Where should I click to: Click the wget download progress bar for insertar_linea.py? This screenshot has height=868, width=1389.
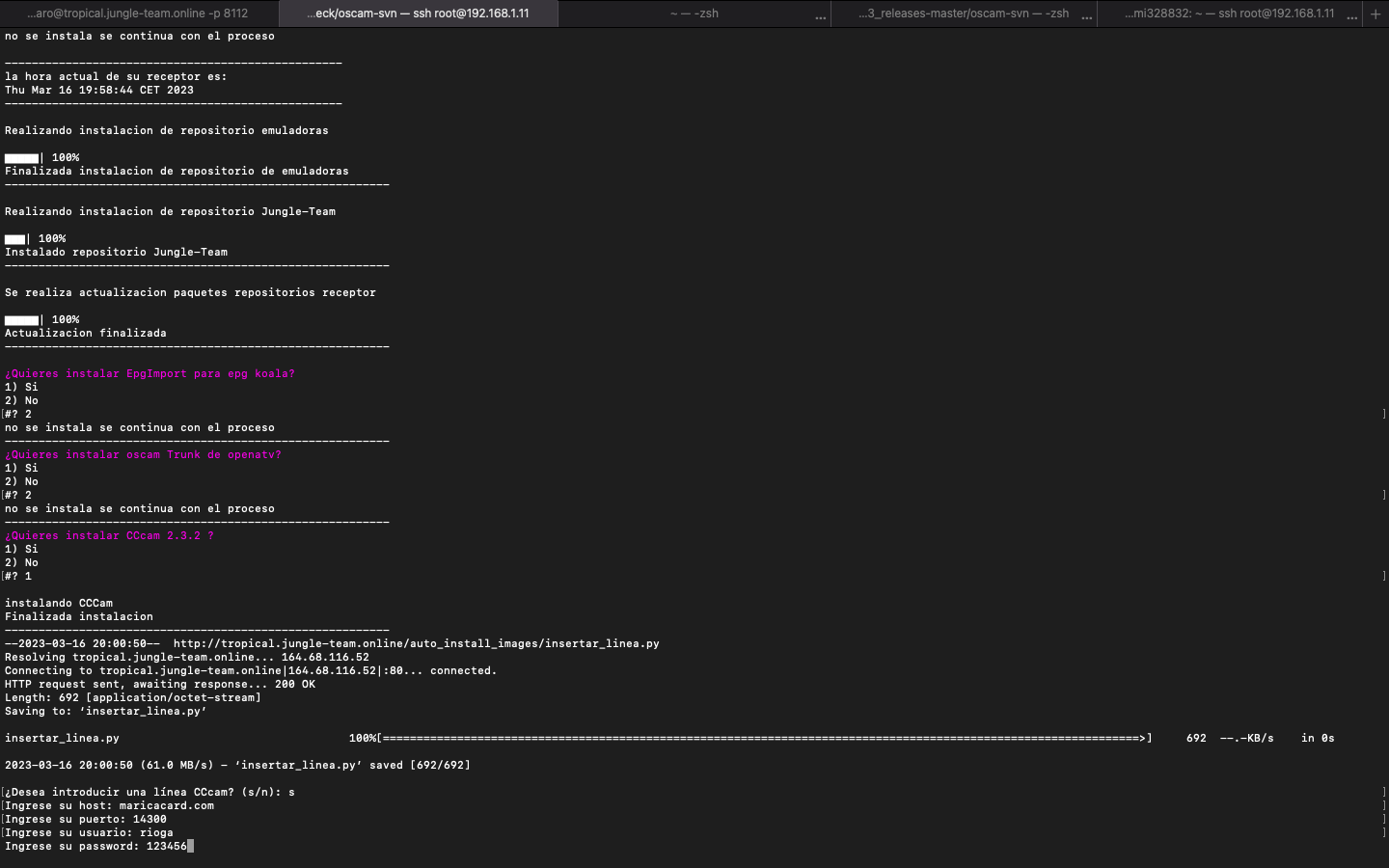[764, 738]
